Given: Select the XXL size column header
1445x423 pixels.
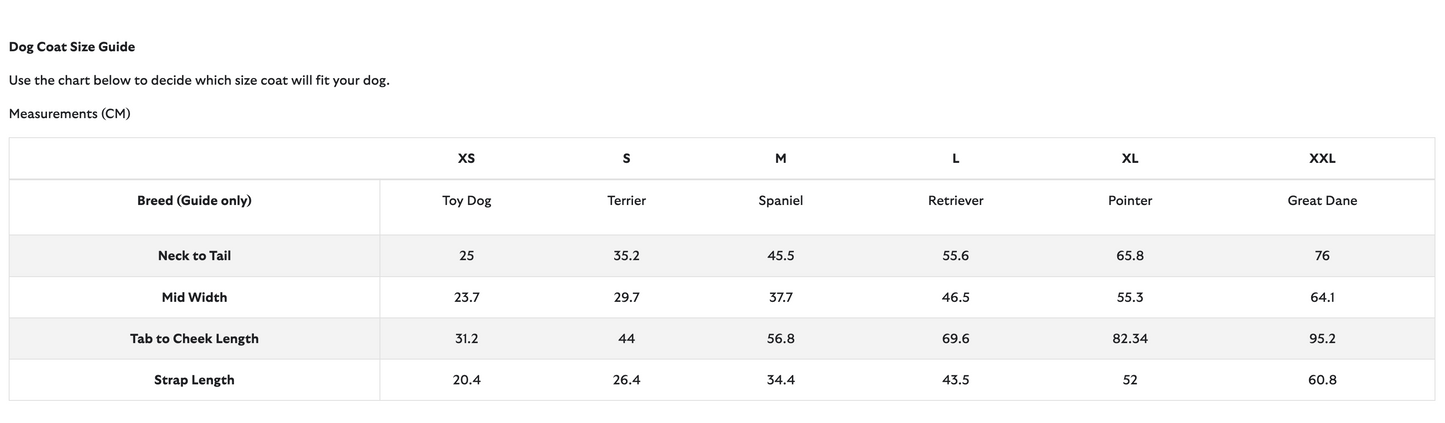Looking at the screenshot, I should (x=1322, y=159).
